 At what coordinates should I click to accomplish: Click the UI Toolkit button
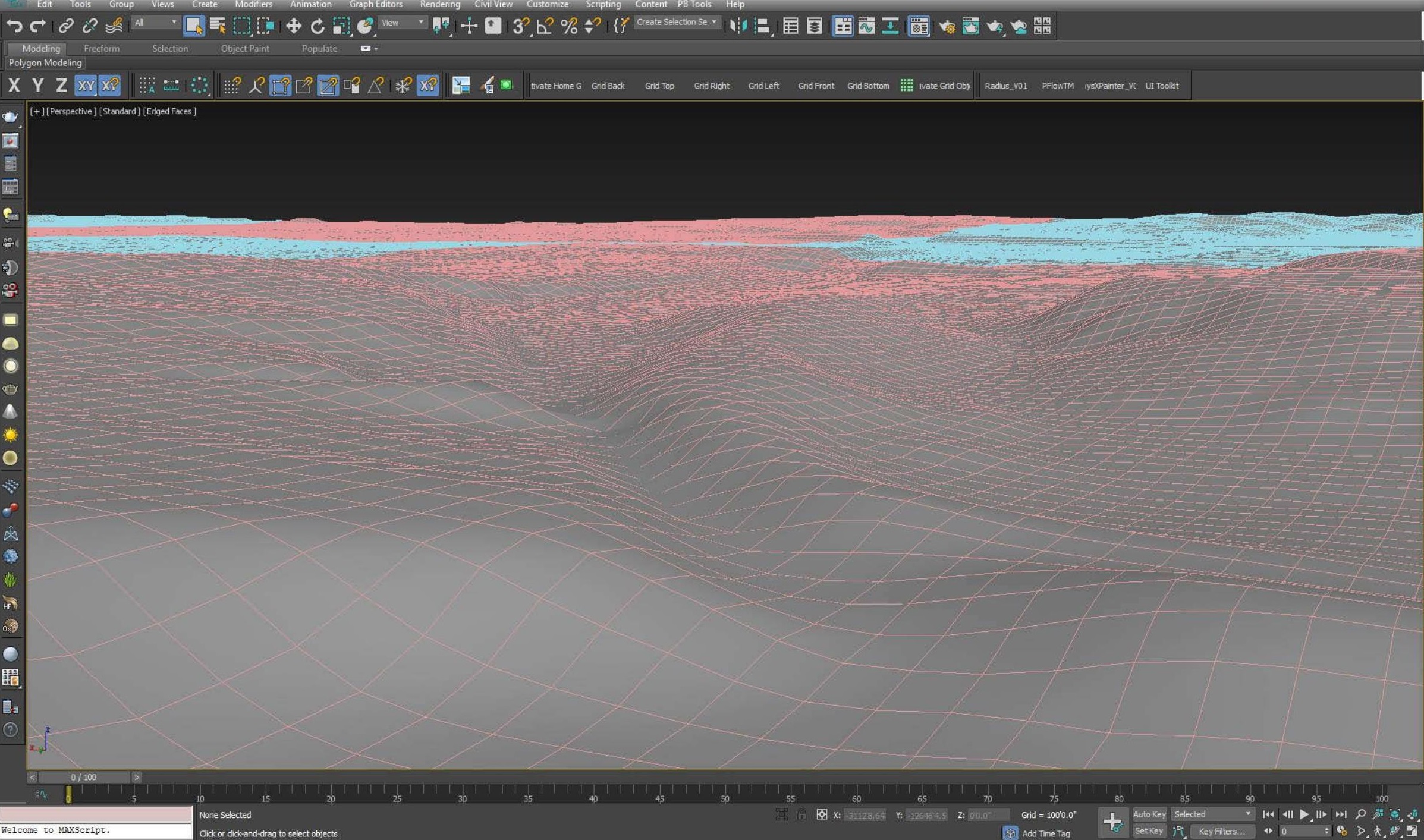click(x=1161, y=86)
